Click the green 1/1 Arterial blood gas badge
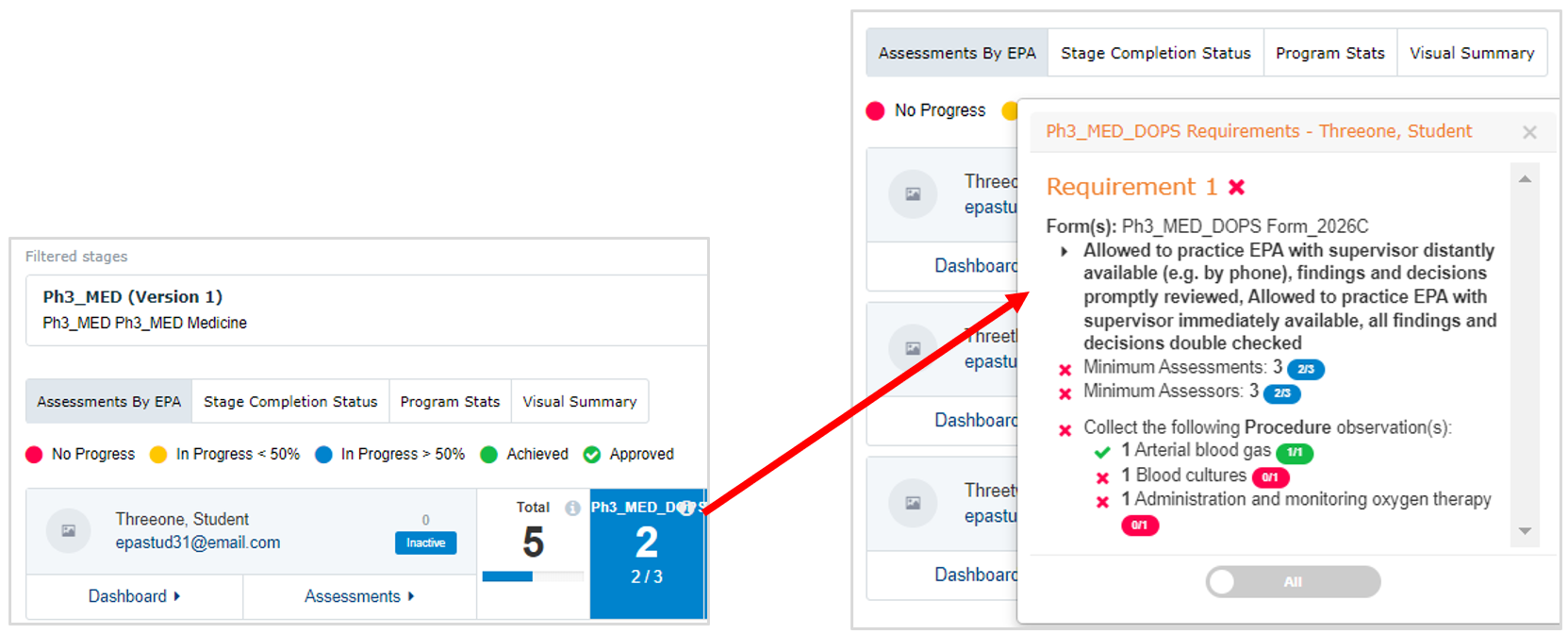 coord(1295,452)
